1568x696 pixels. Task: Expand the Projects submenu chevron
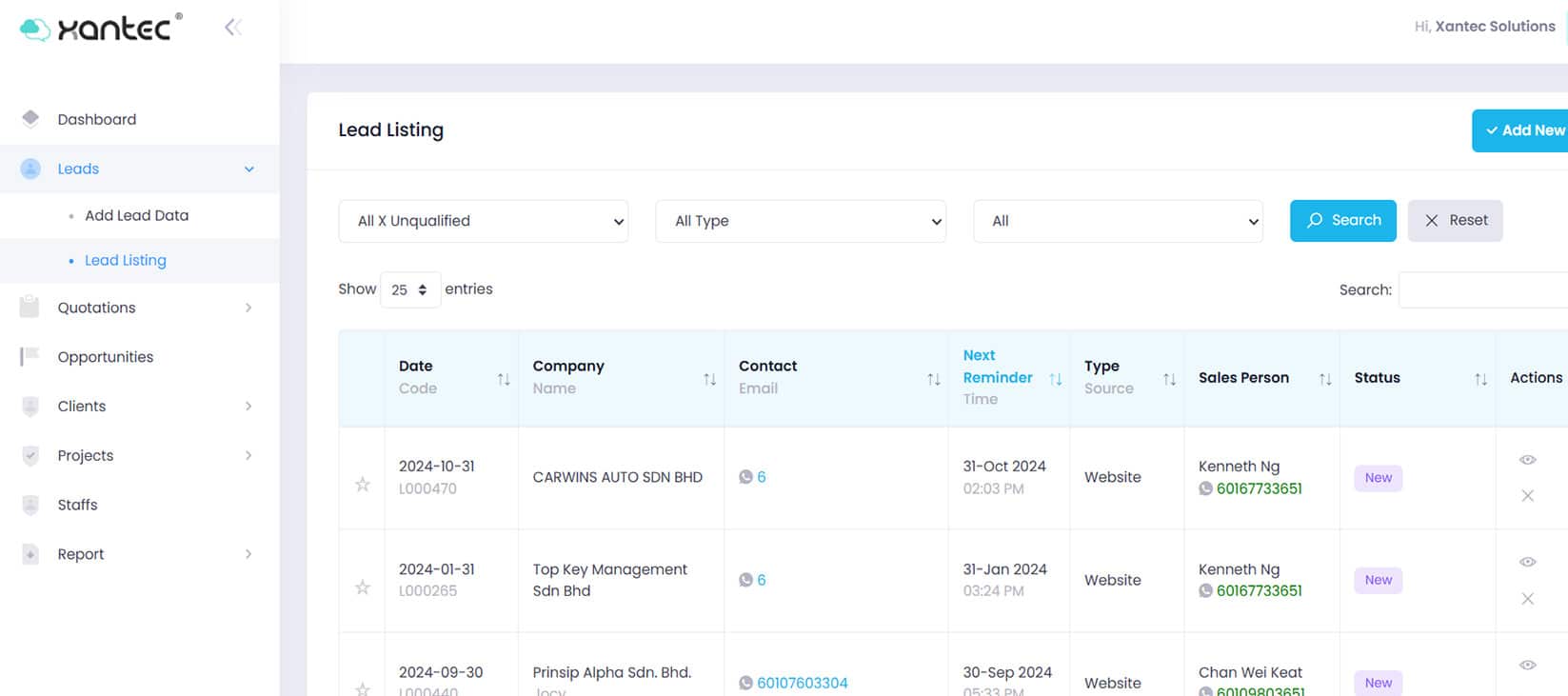pos(248,456)
